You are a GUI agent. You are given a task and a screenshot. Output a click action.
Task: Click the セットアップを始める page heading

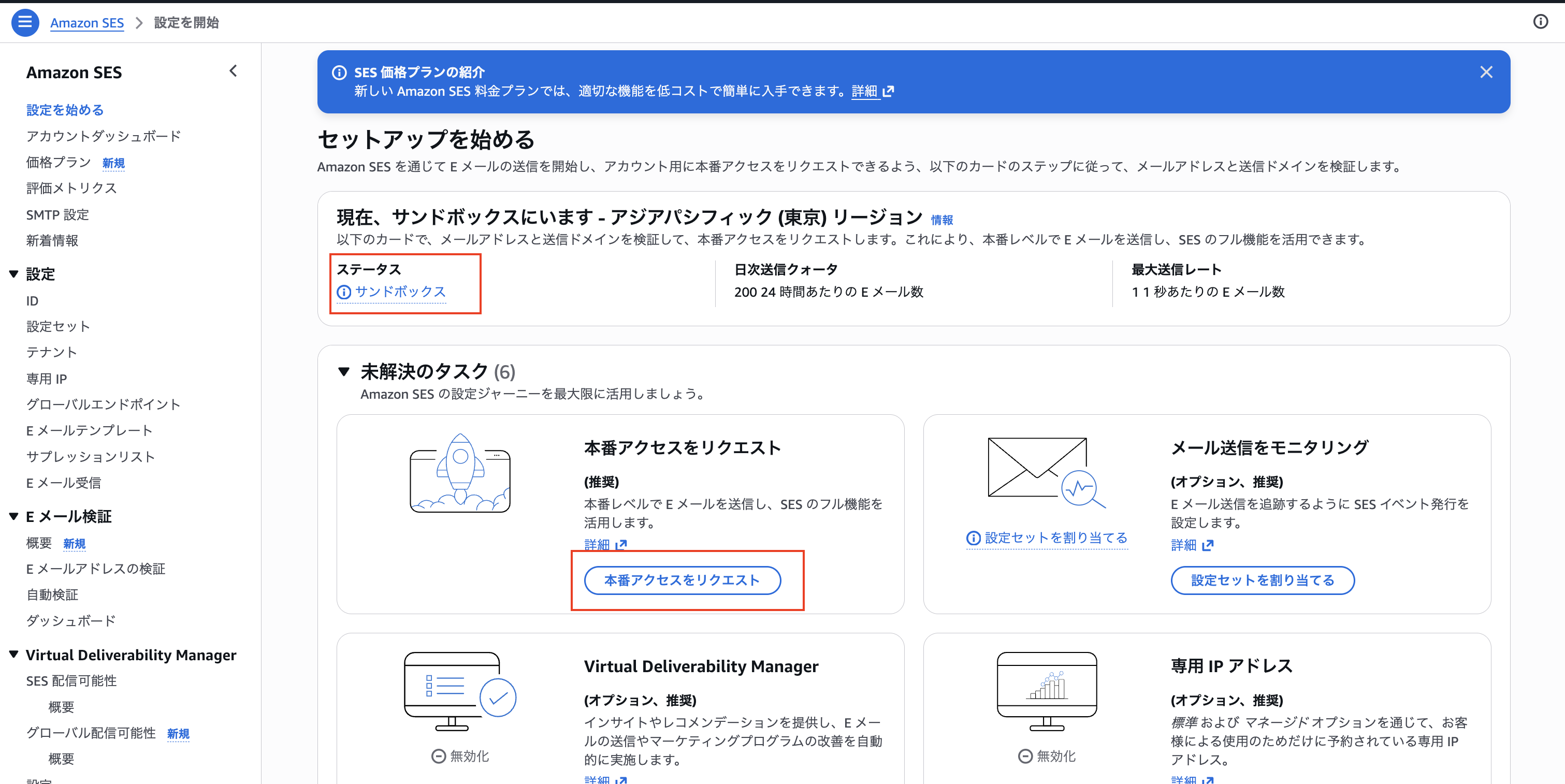coord(427,140)
